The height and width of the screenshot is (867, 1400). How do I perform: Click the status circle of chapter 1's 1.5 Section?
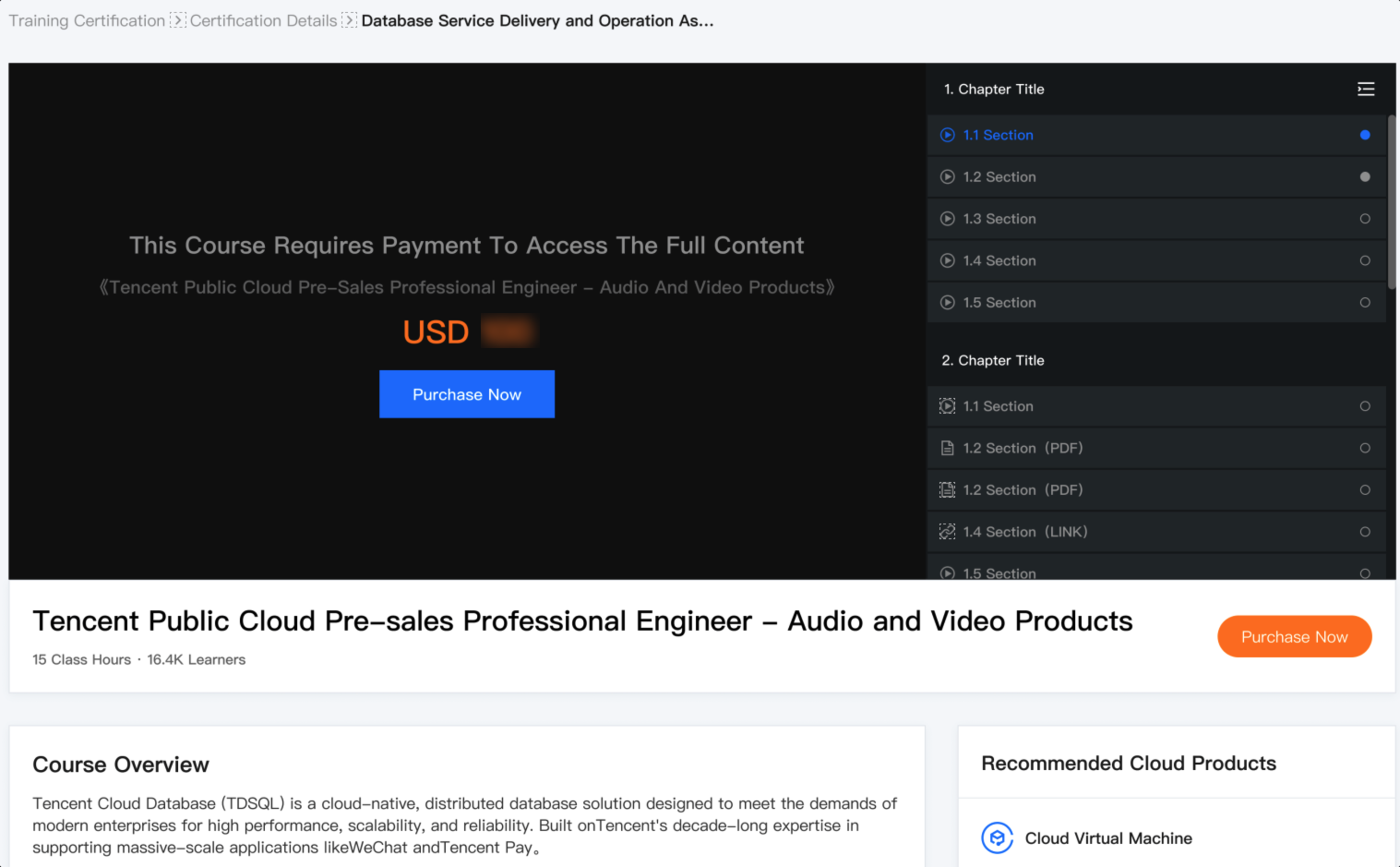[x=1365, y=303]
